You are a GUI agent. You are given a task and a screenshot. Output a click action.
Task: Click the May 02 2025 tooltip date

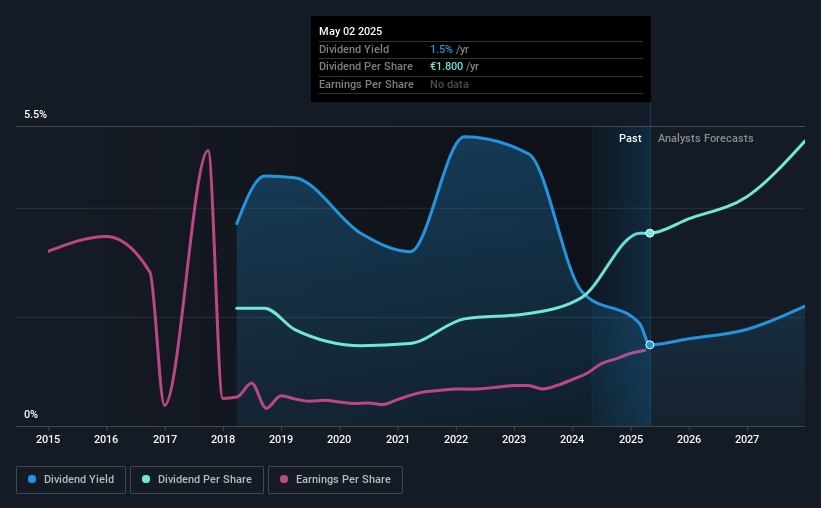pyautogui.click(x=350, y=31)
